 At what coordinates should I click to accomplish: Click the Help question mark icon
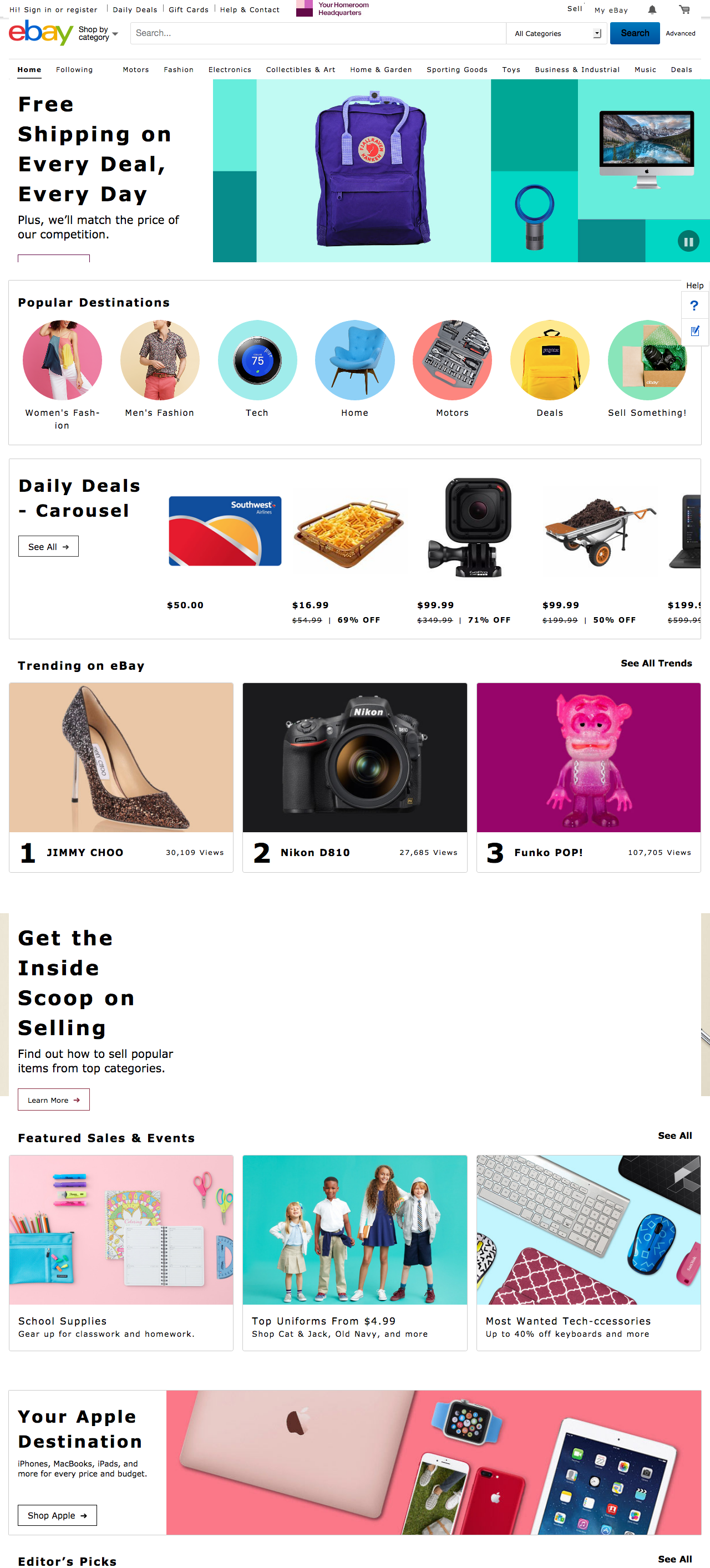693,306
